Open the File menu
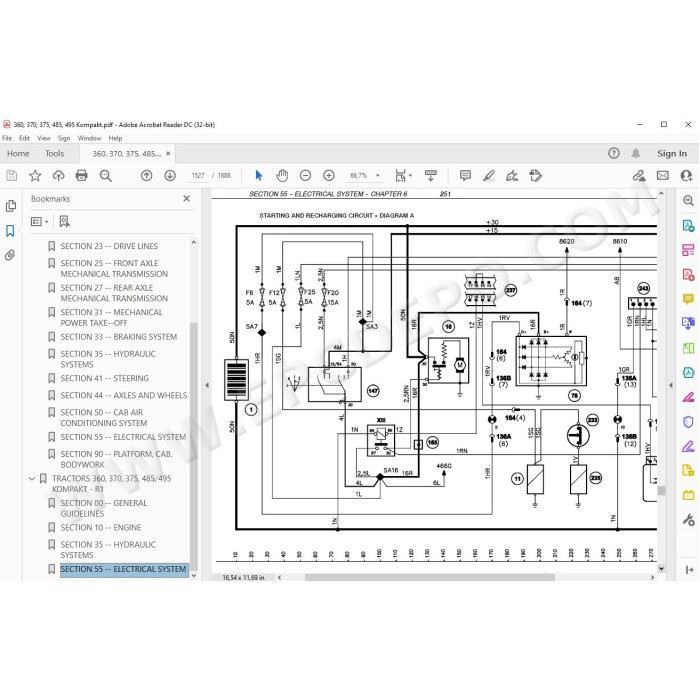Image resolution: width=700 pixels, height=700 pixels. coord(7,138)
